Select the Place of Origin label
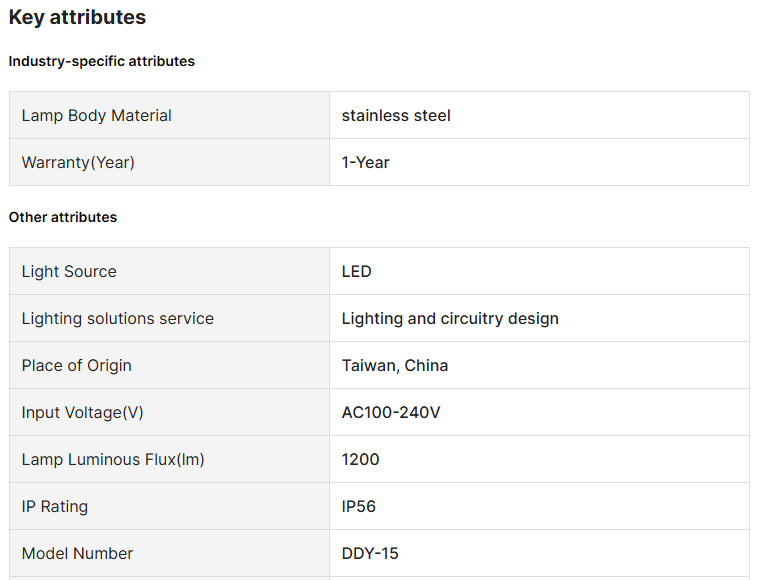Screen dimensions: 759x580 [77, 366]
